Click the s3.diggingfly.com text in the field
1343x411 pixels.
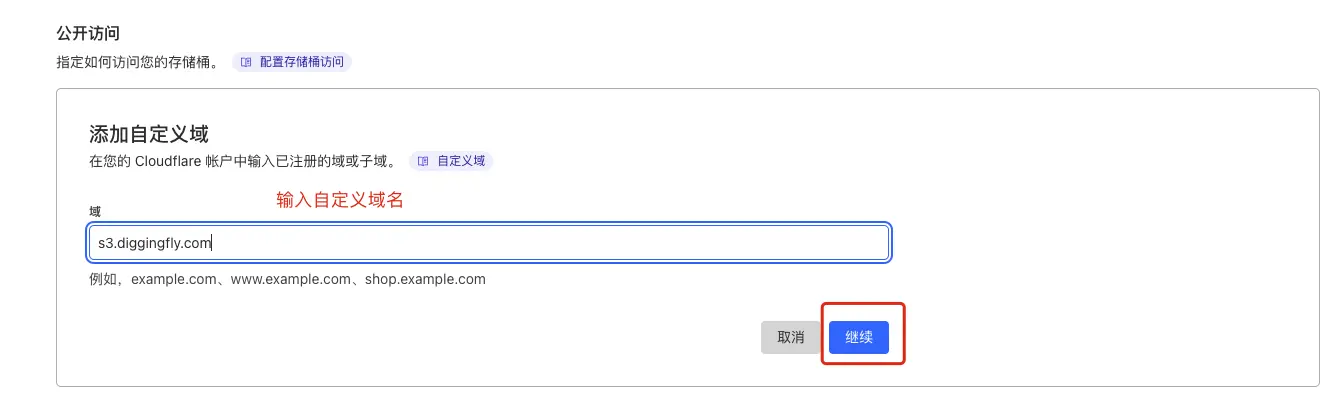154,242
